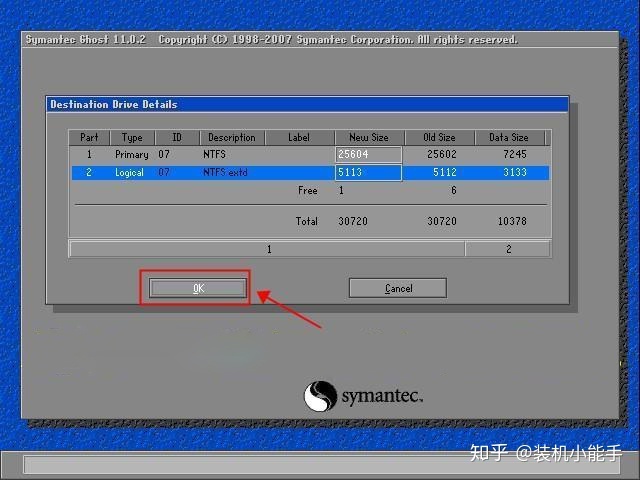Edit the New Size field 25604
This screenshot has height=480, width=640.
click(369, 154)
